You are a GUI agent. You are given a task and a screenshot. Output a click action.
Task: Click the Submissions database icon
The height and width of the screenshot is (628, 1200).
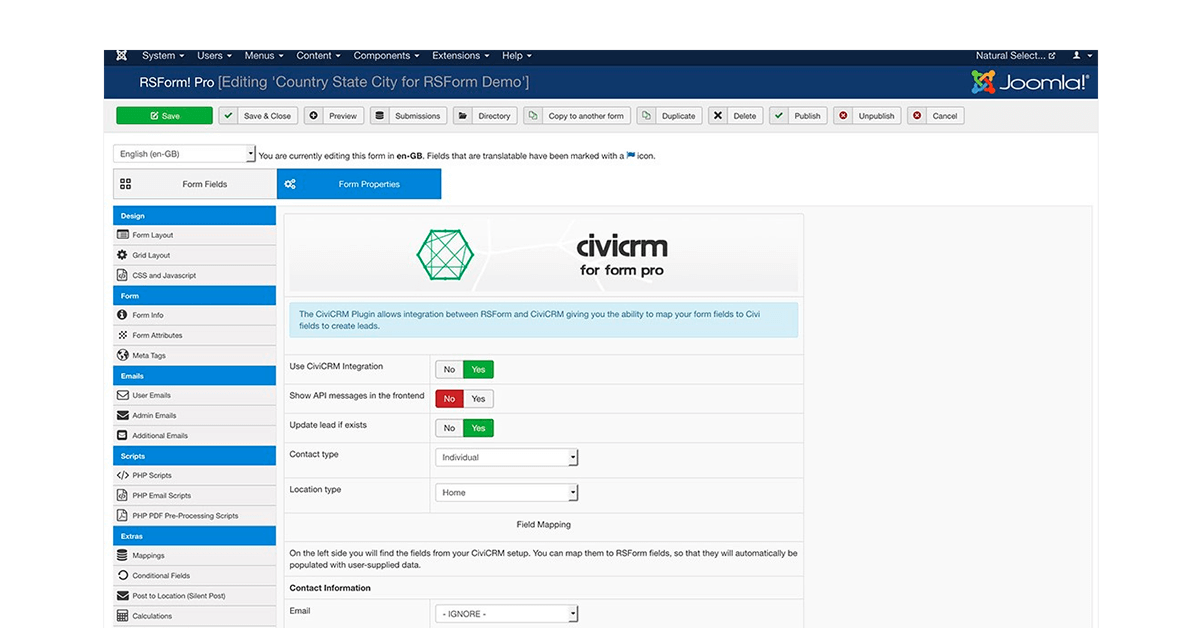(x=380, y=116)
